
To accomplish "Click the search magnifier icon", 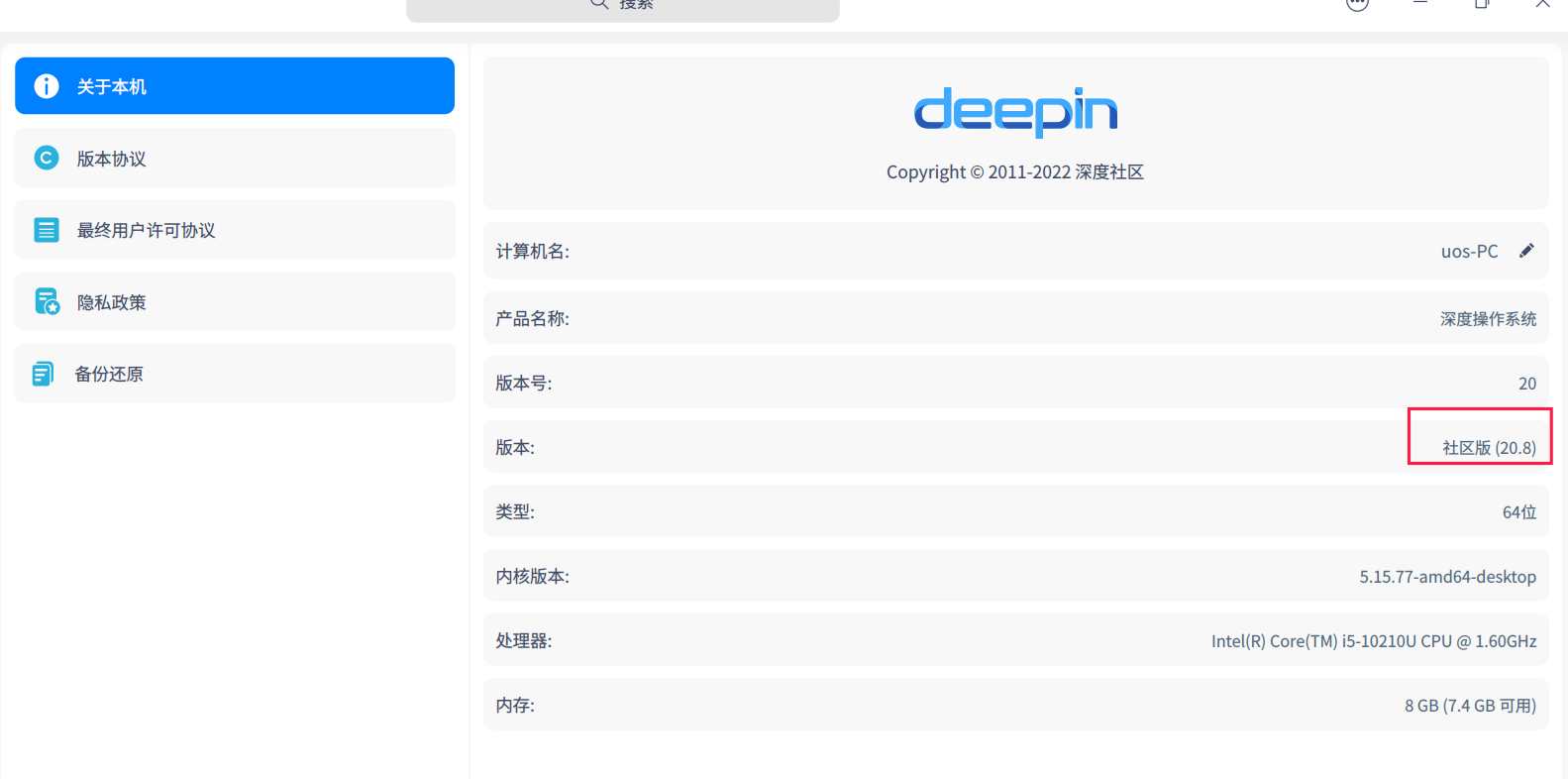I will 599,4.
